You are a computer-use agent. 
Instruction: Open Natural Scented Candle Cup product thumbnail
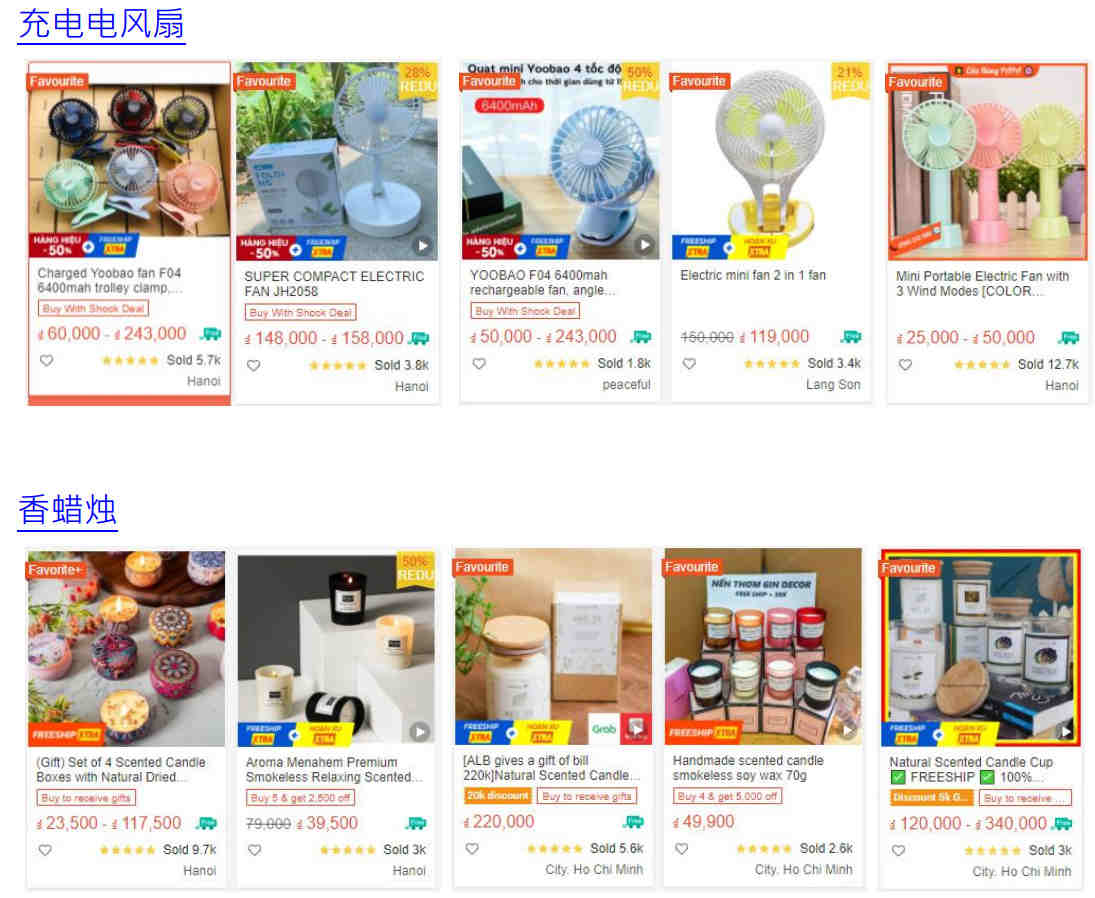980,647
